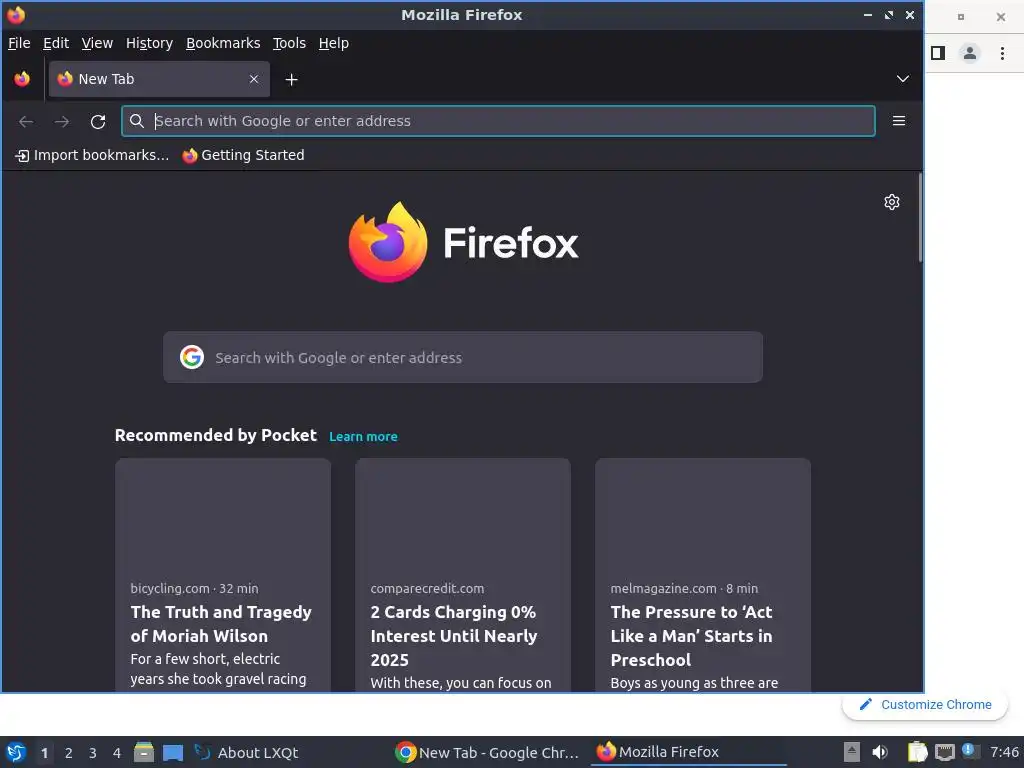Screen dimensions: 1024x768
Task: Open Chrome three-dot menu
Action: (x=1002, y=53)
